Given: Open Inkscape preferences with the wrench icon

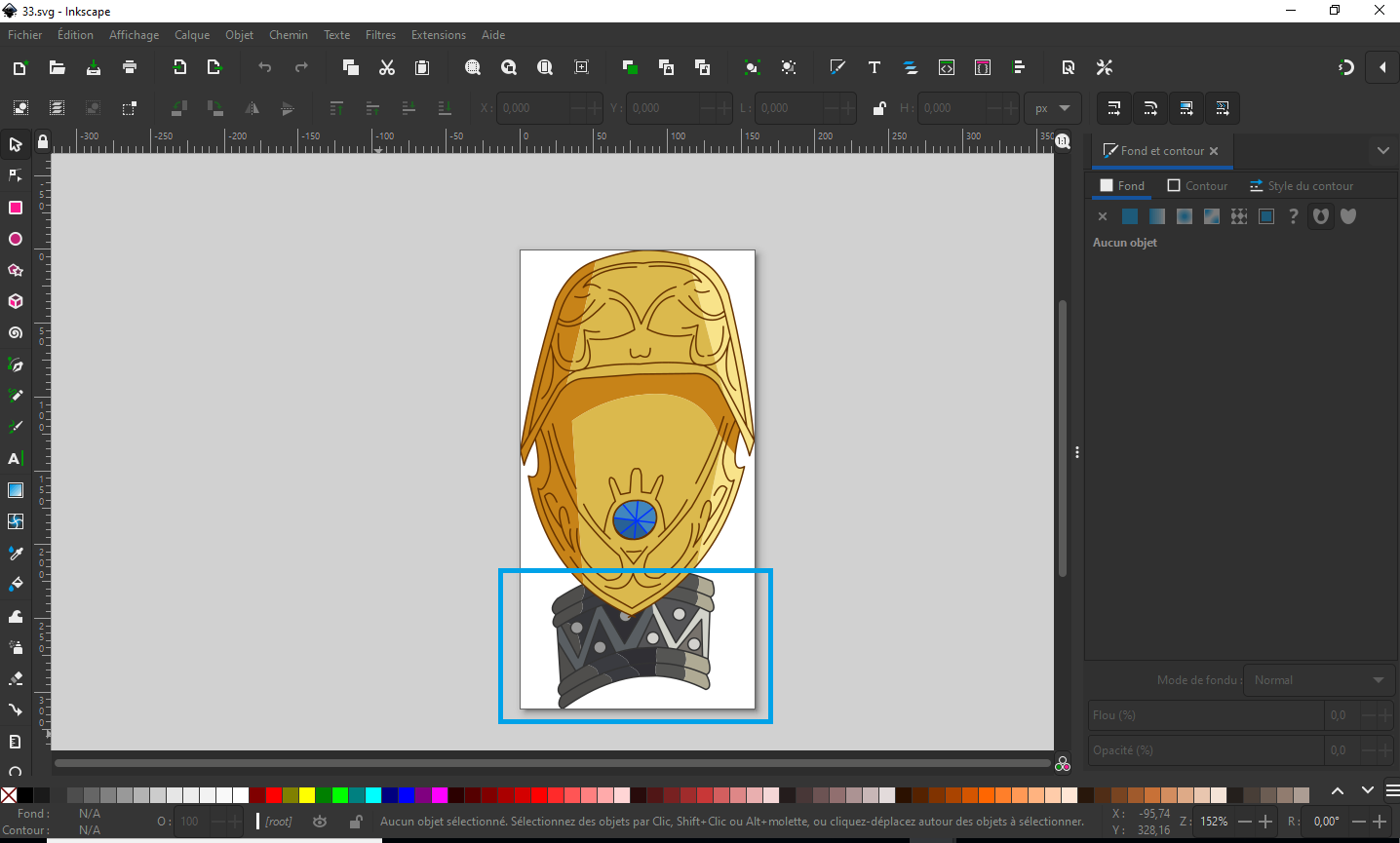Looking at the screenshot, I should (1104, 67).
